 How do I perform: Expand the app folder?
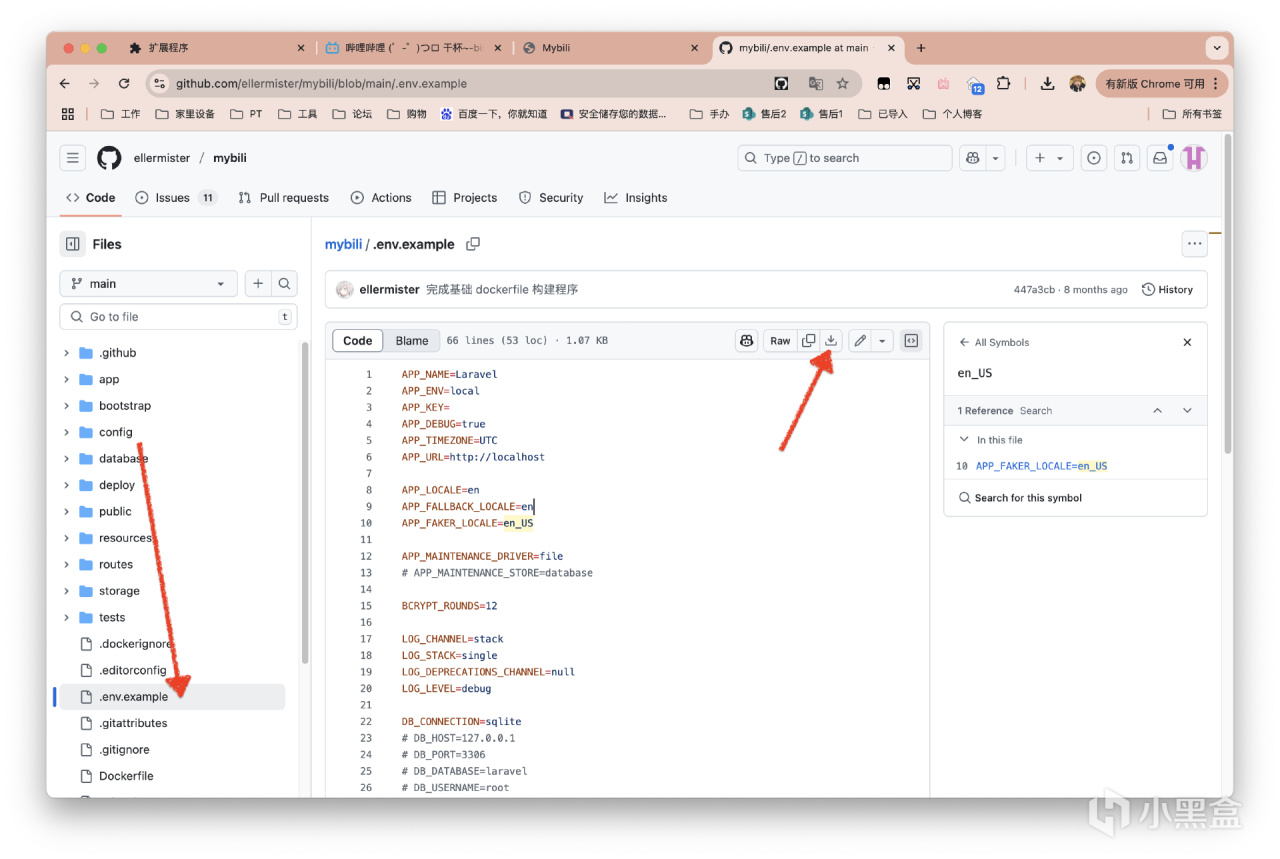[x=66, y=380]
